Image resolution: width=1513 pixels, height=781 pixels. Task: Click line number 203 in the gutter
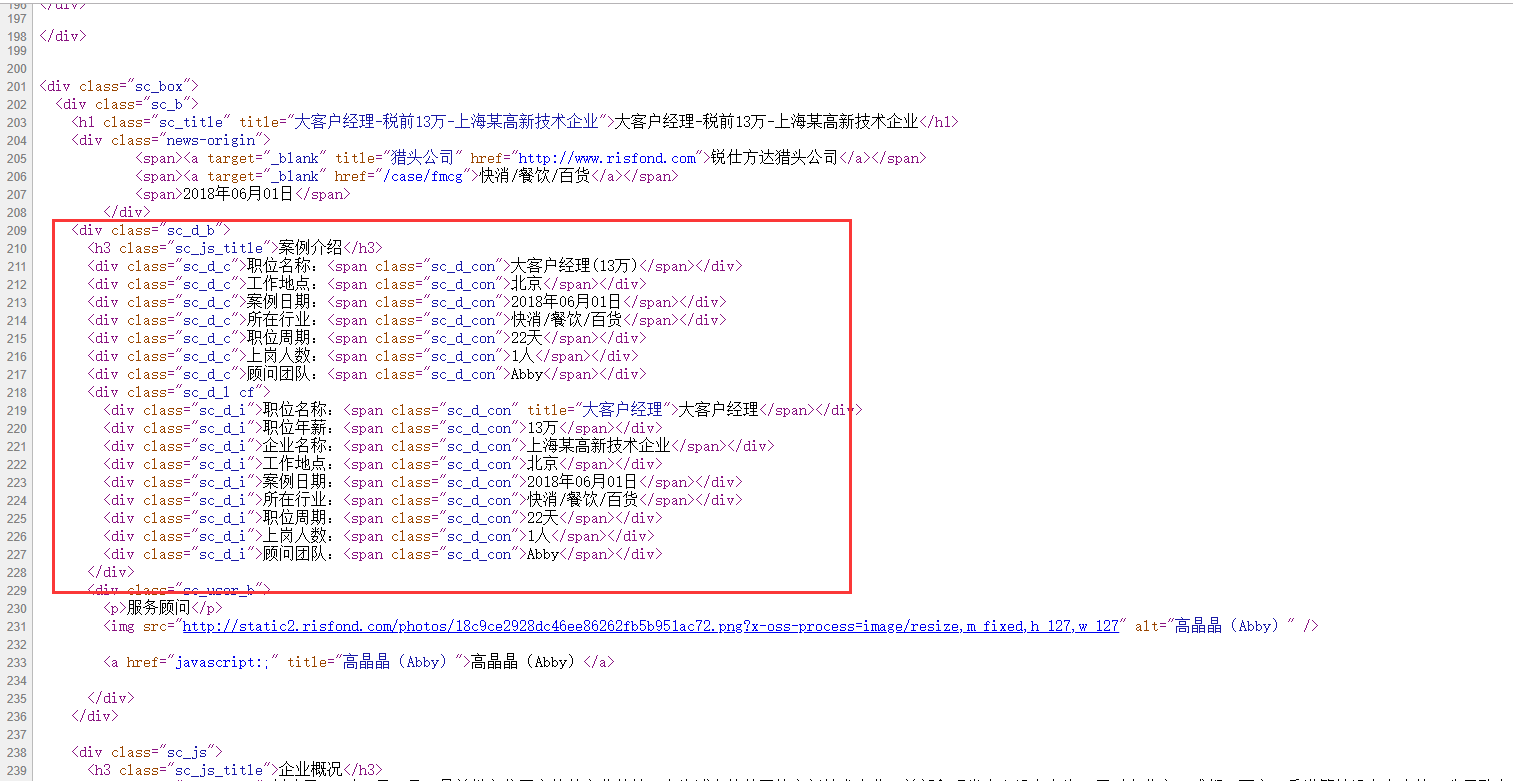[16, 122]
